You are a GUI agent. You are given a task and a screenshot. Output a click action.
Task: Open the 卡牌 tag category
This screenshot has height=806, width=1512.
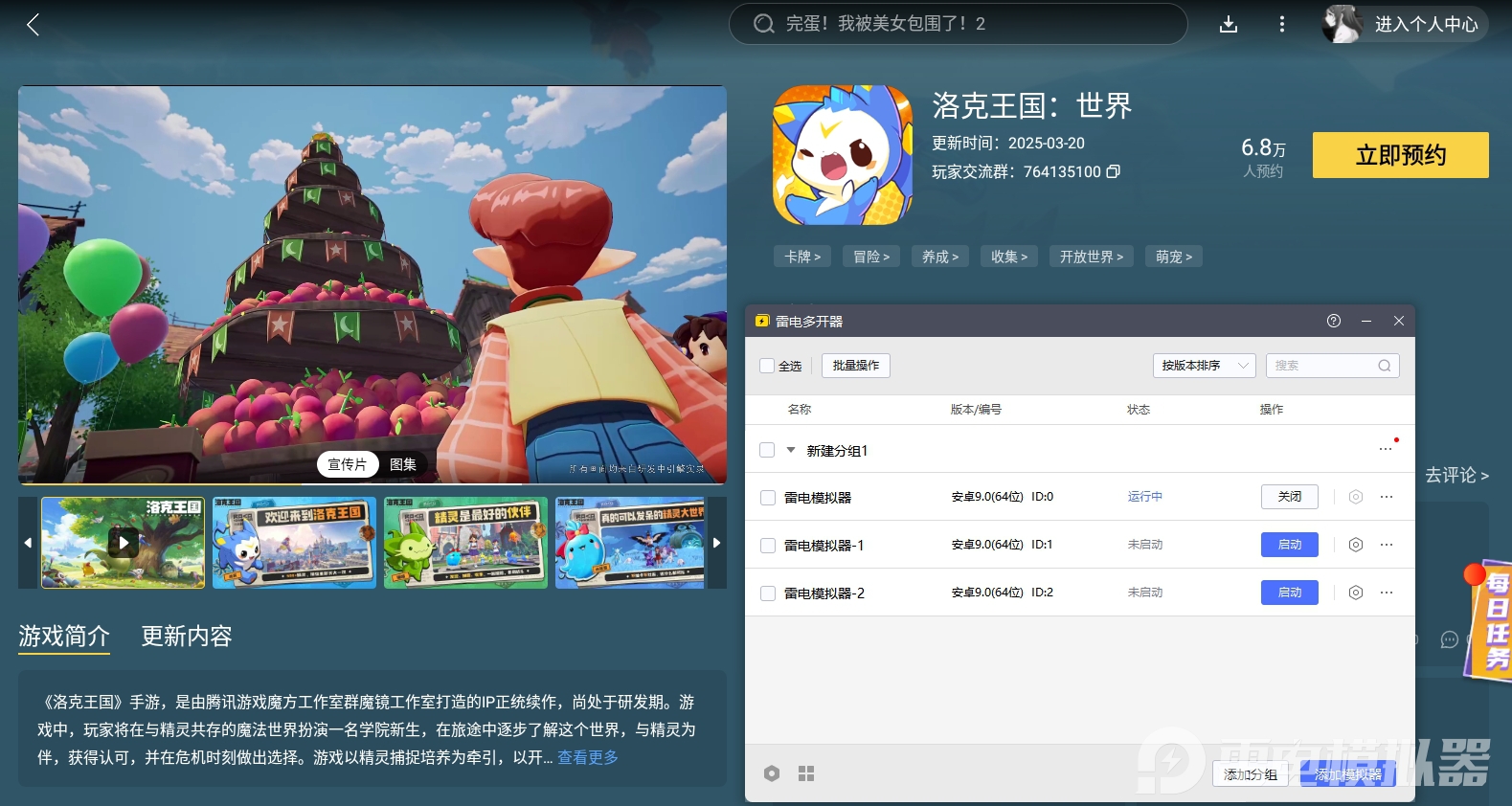(x=802, y=257)
